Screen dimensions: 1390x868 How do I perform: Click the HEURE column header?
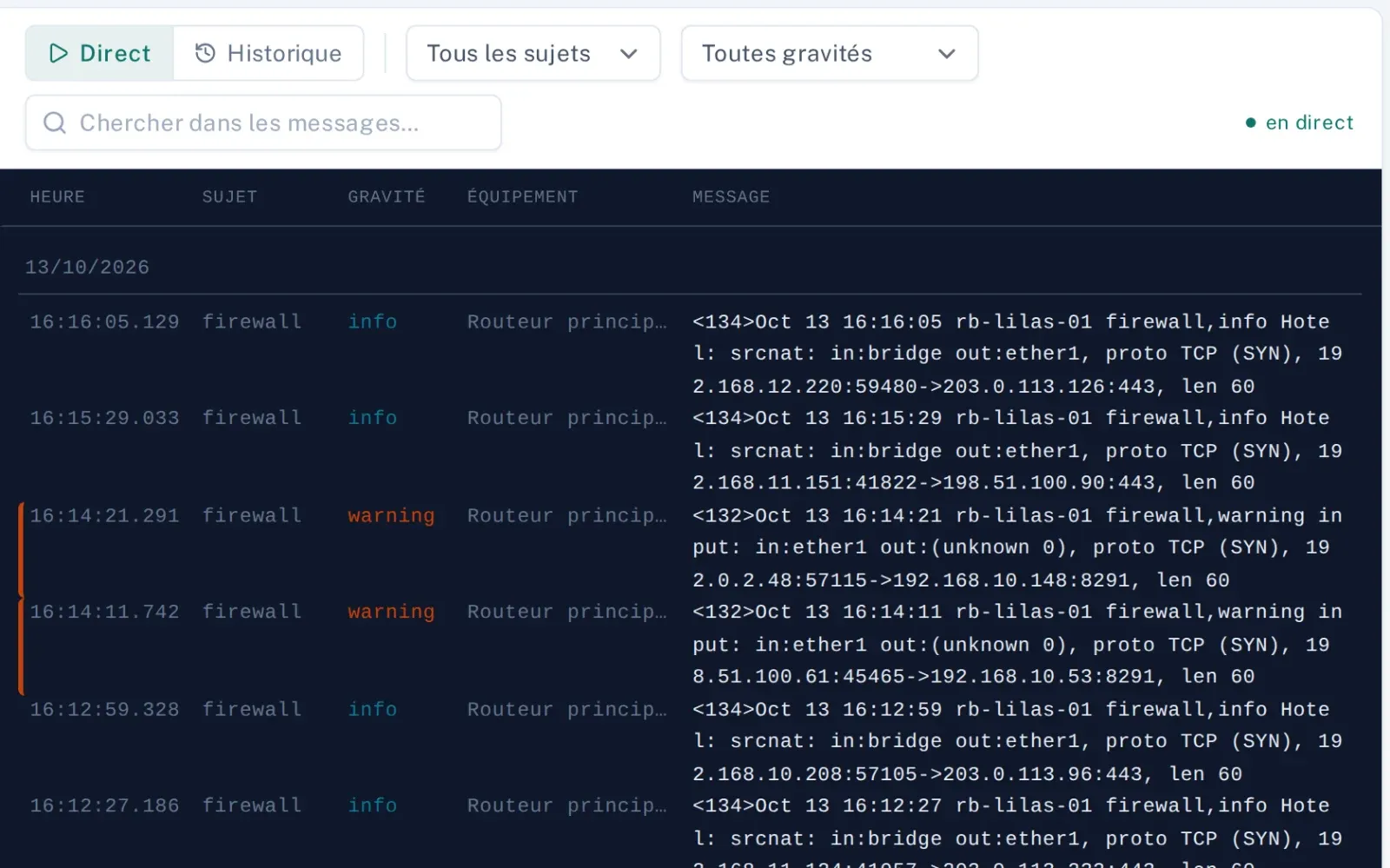point(57,196)
